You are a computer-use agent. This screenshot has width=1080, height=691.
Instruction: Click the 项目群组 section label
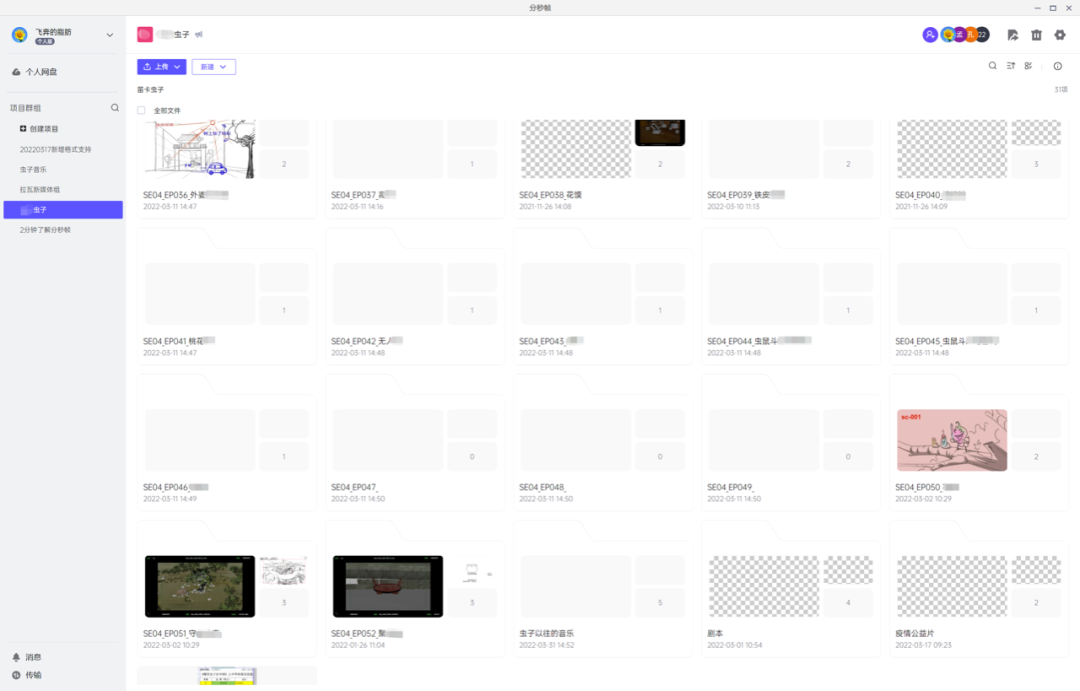[x=25, y=108]
